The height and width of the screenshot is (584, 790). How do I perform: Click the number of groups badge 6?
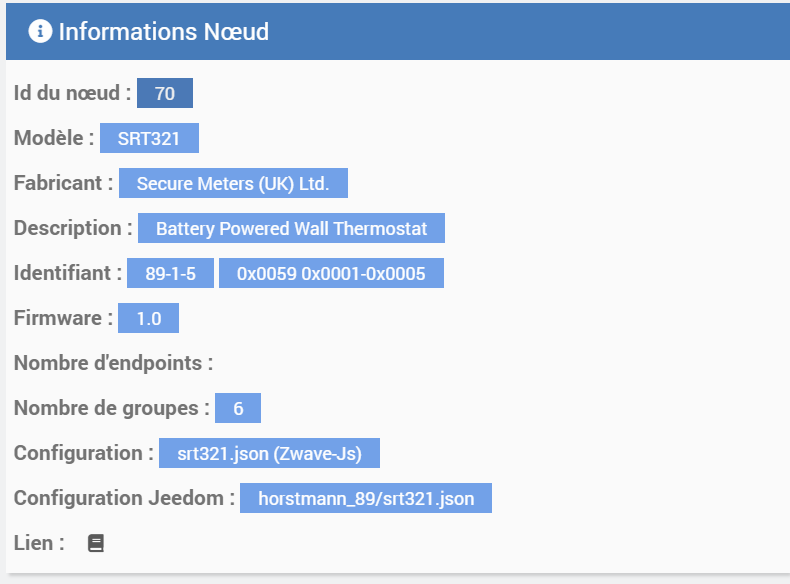click(238, 408)
